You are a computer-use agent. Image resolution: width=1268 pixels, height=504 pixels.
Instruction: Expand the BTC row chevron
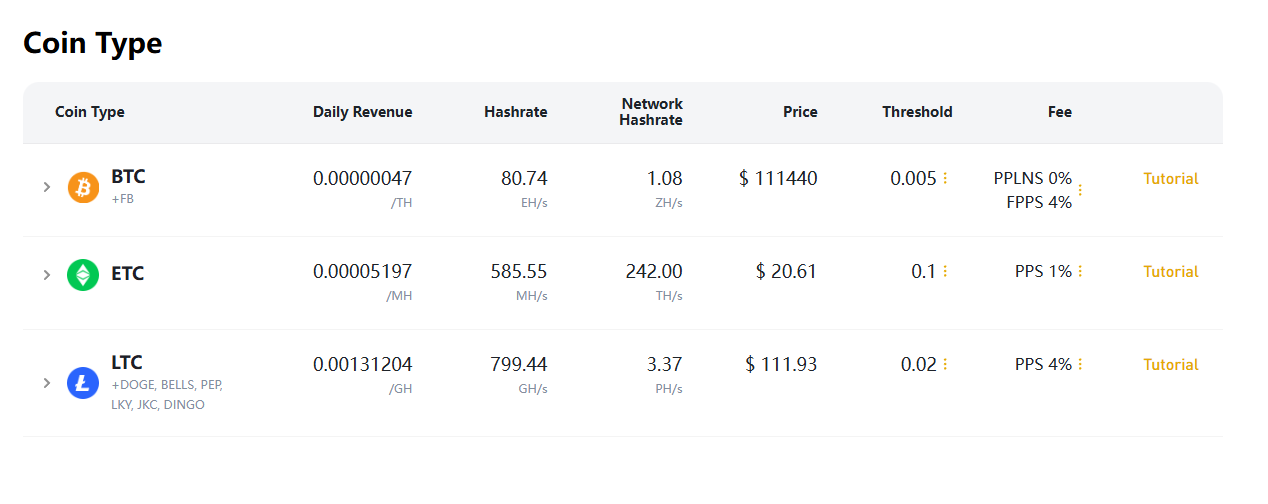coord(46,187)
